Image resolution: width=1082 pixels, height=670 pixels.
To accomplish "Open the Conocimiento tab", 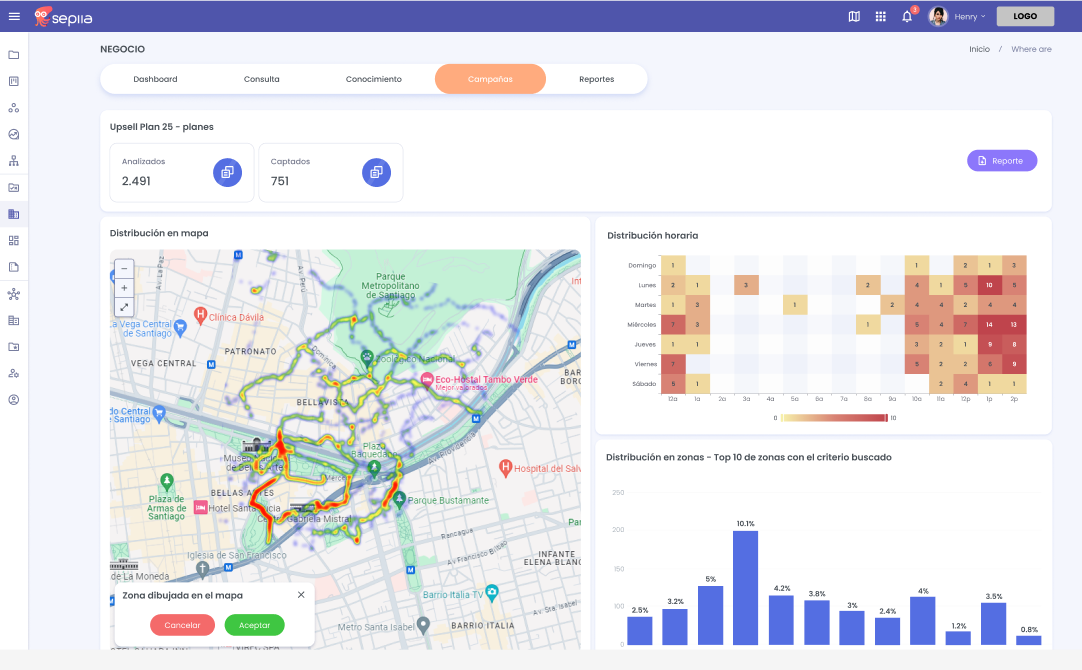I will pos(374,79).
